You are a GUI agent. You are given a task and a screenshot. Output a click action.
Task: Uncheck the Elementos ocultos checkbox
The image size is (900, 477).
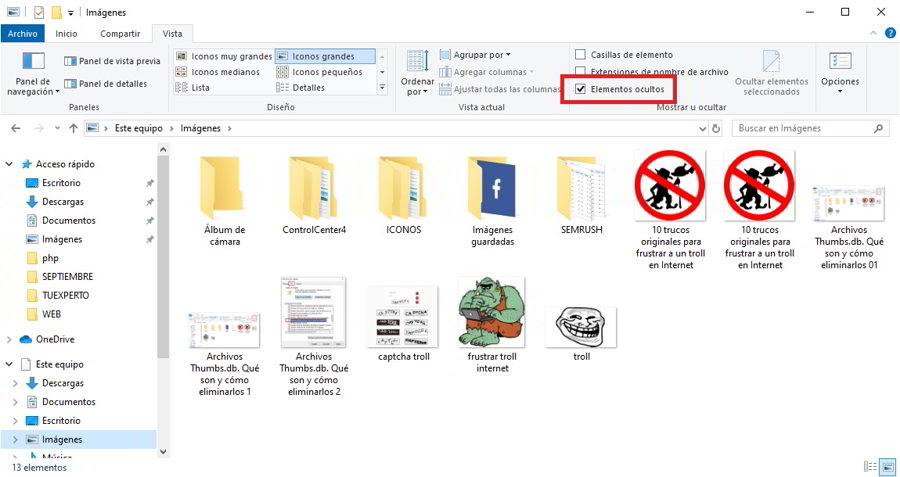(x=581, y=89)
